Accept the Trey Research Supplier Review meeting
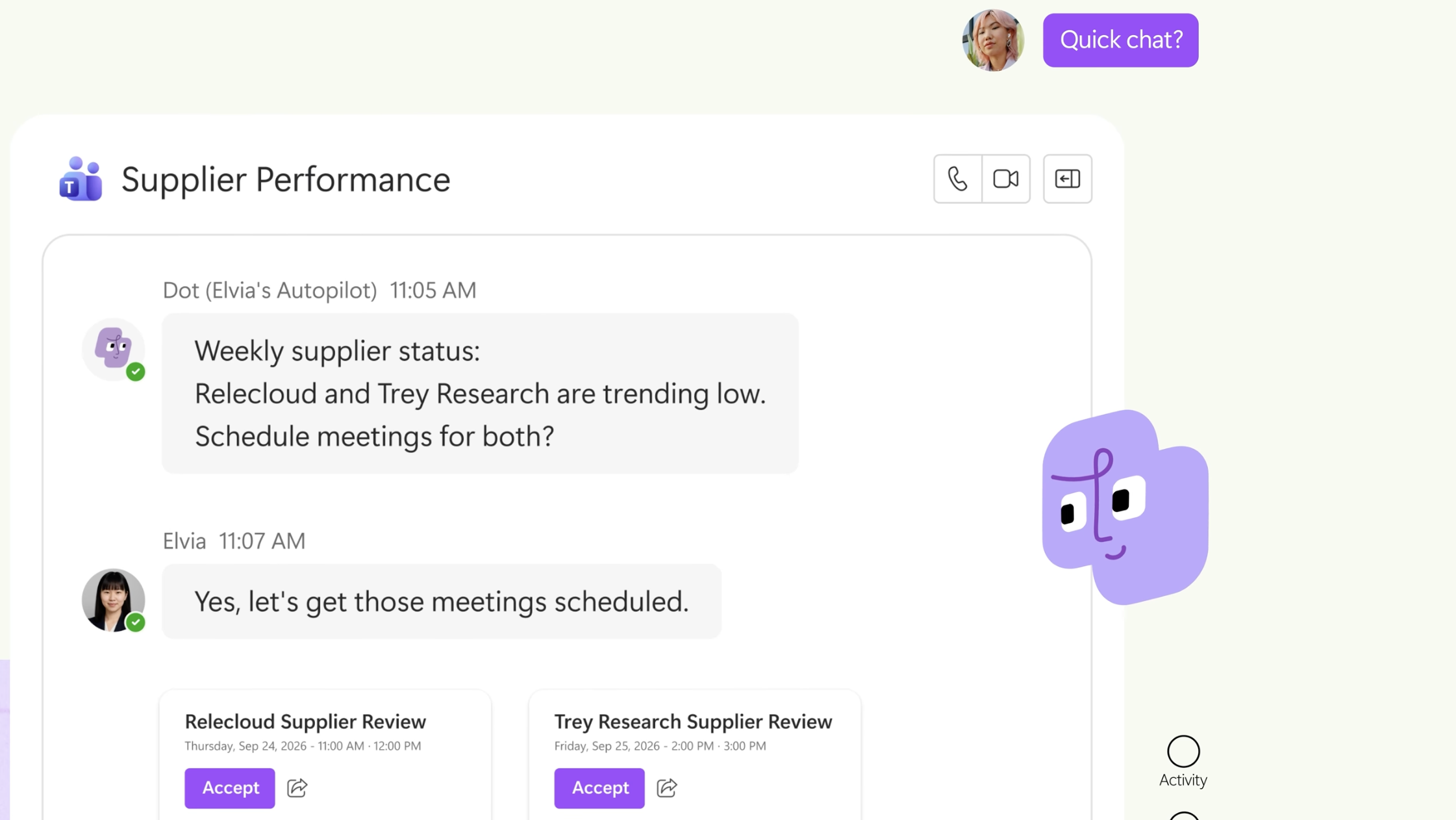Screen dimensions: 1456x820 599,788
